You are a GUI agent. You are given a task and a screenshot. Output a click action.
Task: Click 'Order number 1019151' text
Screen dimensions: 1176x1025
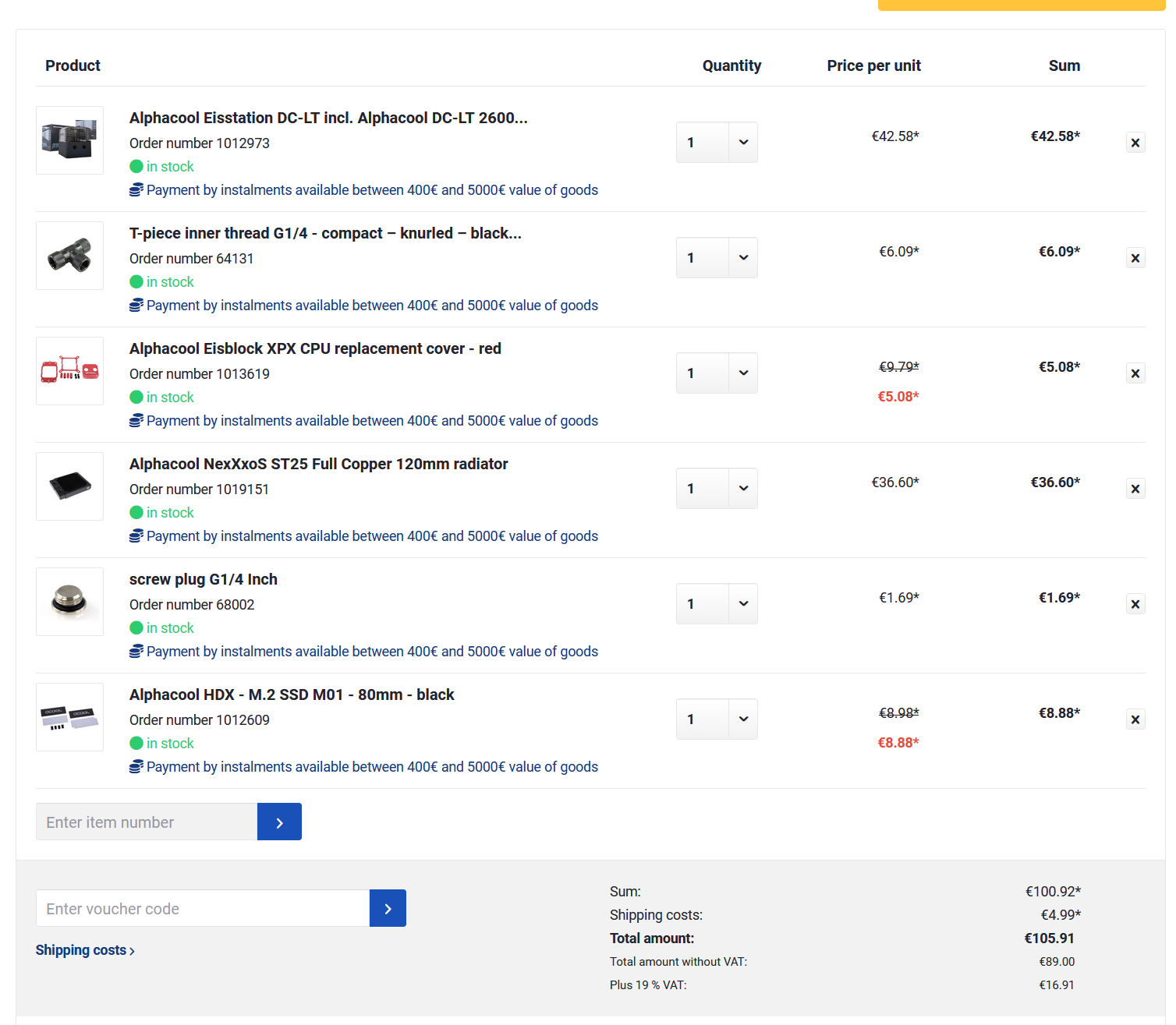[x=200, y=490]
